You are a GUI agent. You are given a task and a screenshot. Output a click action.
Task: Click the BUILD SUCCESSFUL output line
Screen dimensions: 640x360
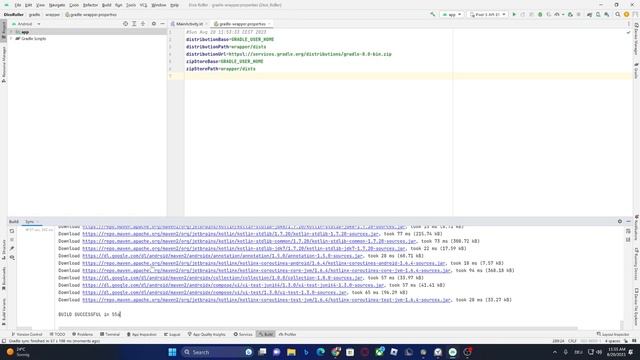coord(90,315)
